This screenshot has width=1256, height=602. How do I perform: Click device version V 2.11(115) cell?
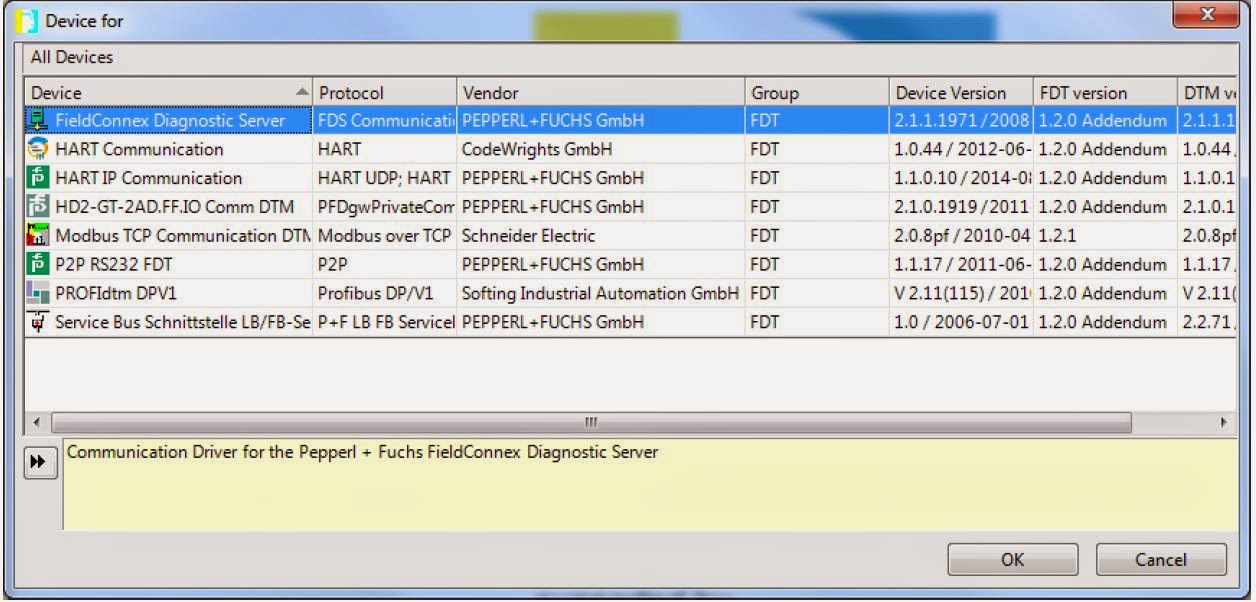pos(961,294)
